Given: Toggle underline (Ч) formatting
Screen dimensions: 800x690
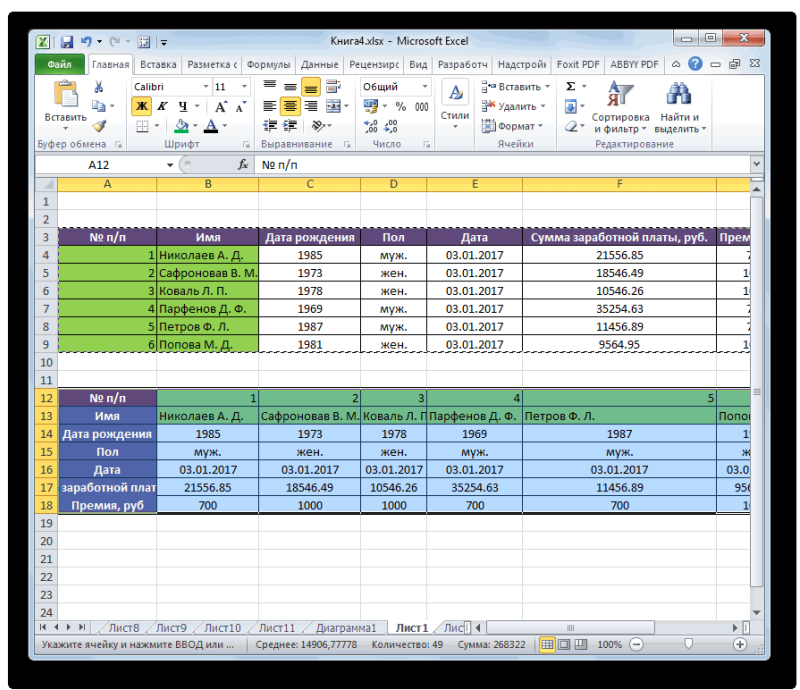Looking at the screenshot, I should point(183,106).
